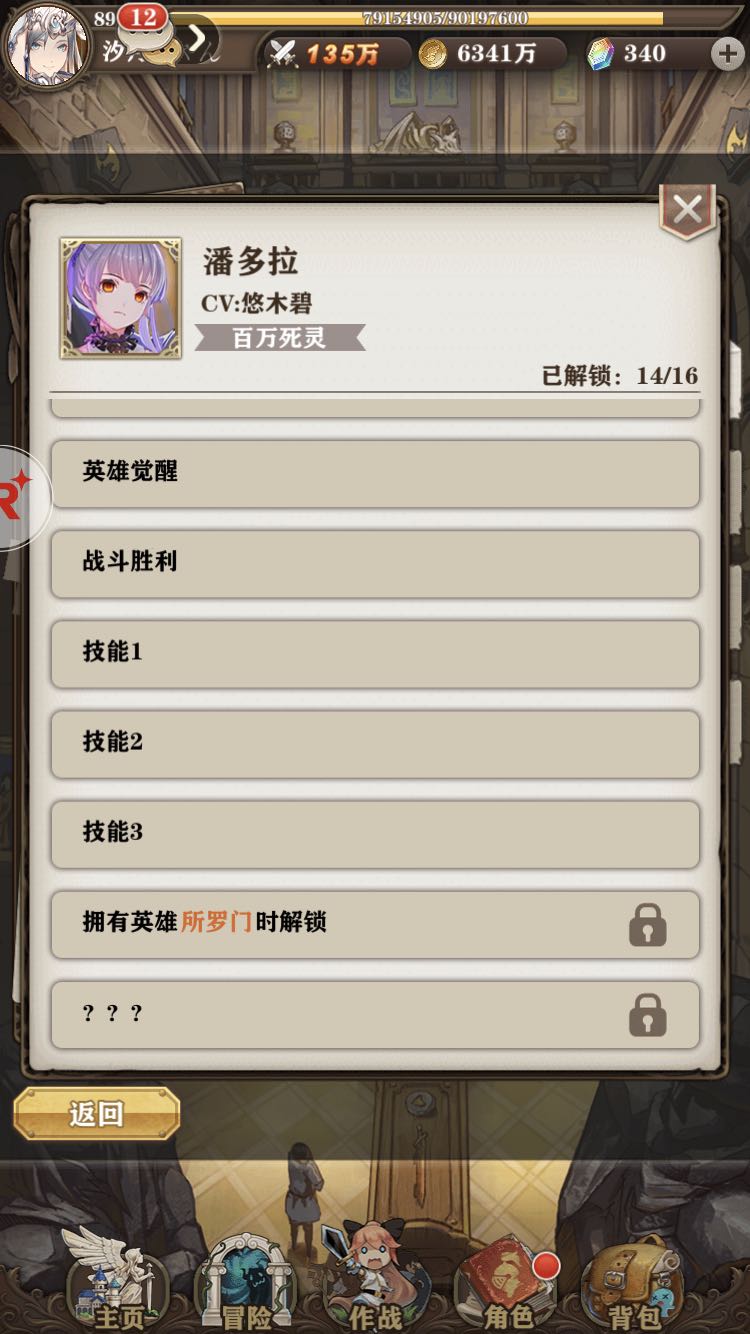Tap lock icon on ？？？ entry
The image size is (750, 1334).
click(647, 1015)
